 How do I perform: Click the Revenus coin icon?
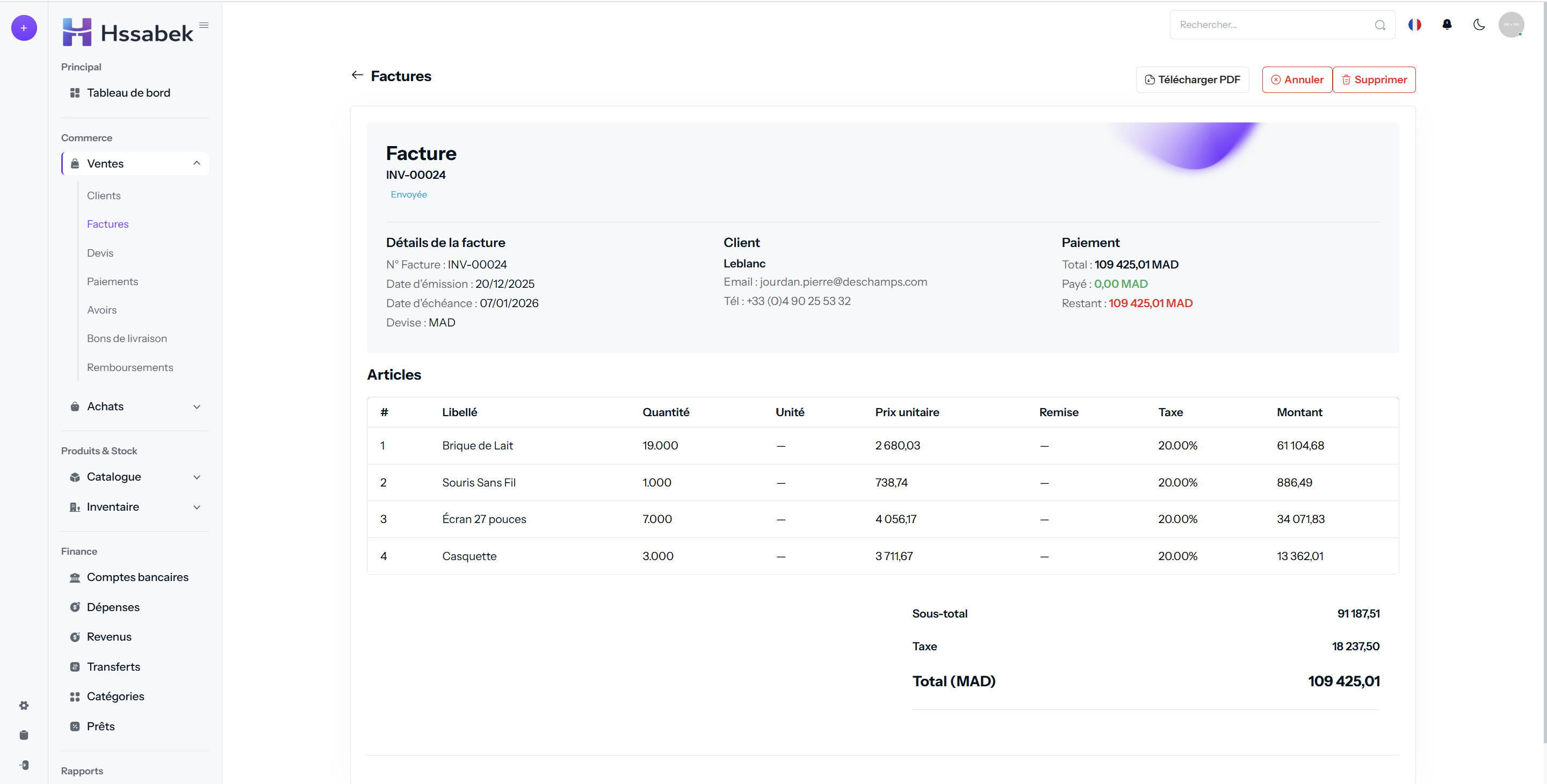point(75,637)
